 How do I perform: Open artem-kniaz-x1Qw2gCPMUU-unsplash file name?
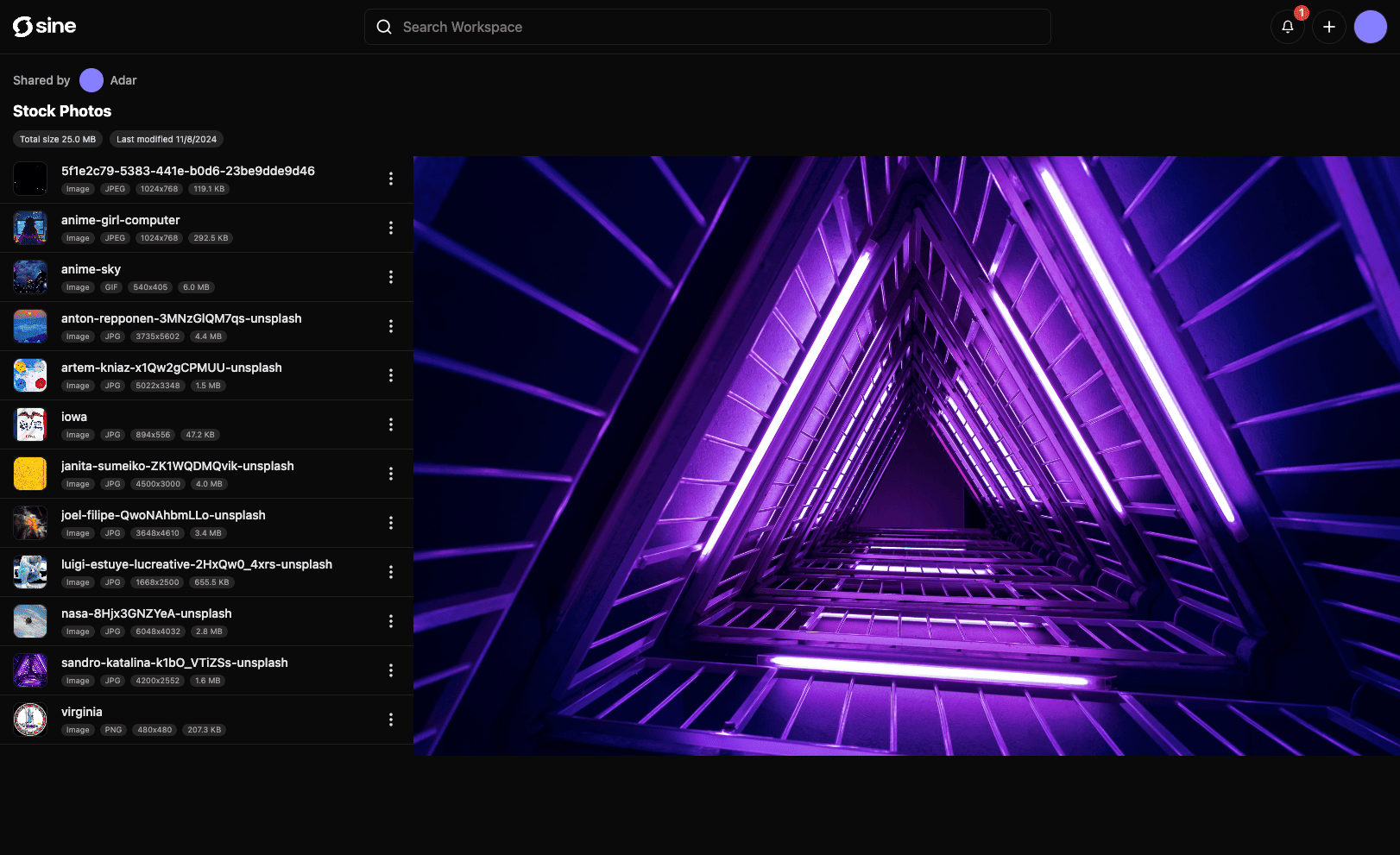172,368
